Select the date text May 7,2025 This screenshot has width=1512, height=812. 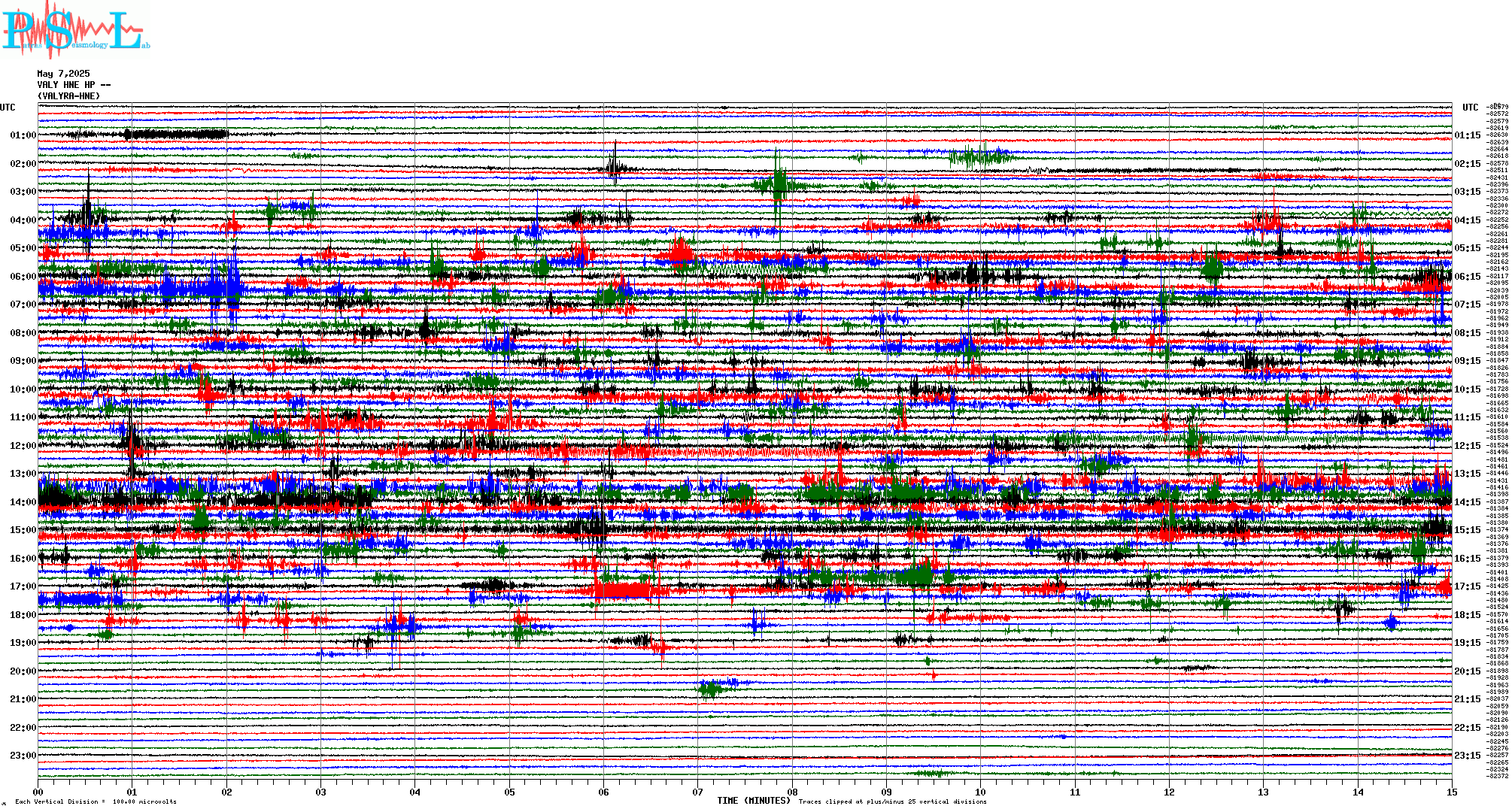point(63,74)
